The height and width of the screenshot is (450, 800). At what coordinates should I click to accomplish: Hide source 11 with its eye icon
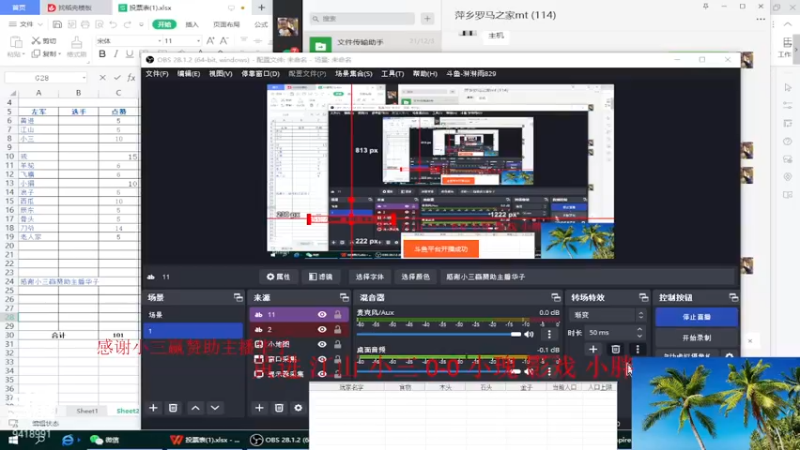pyautogui.click(x=322, y=315)
